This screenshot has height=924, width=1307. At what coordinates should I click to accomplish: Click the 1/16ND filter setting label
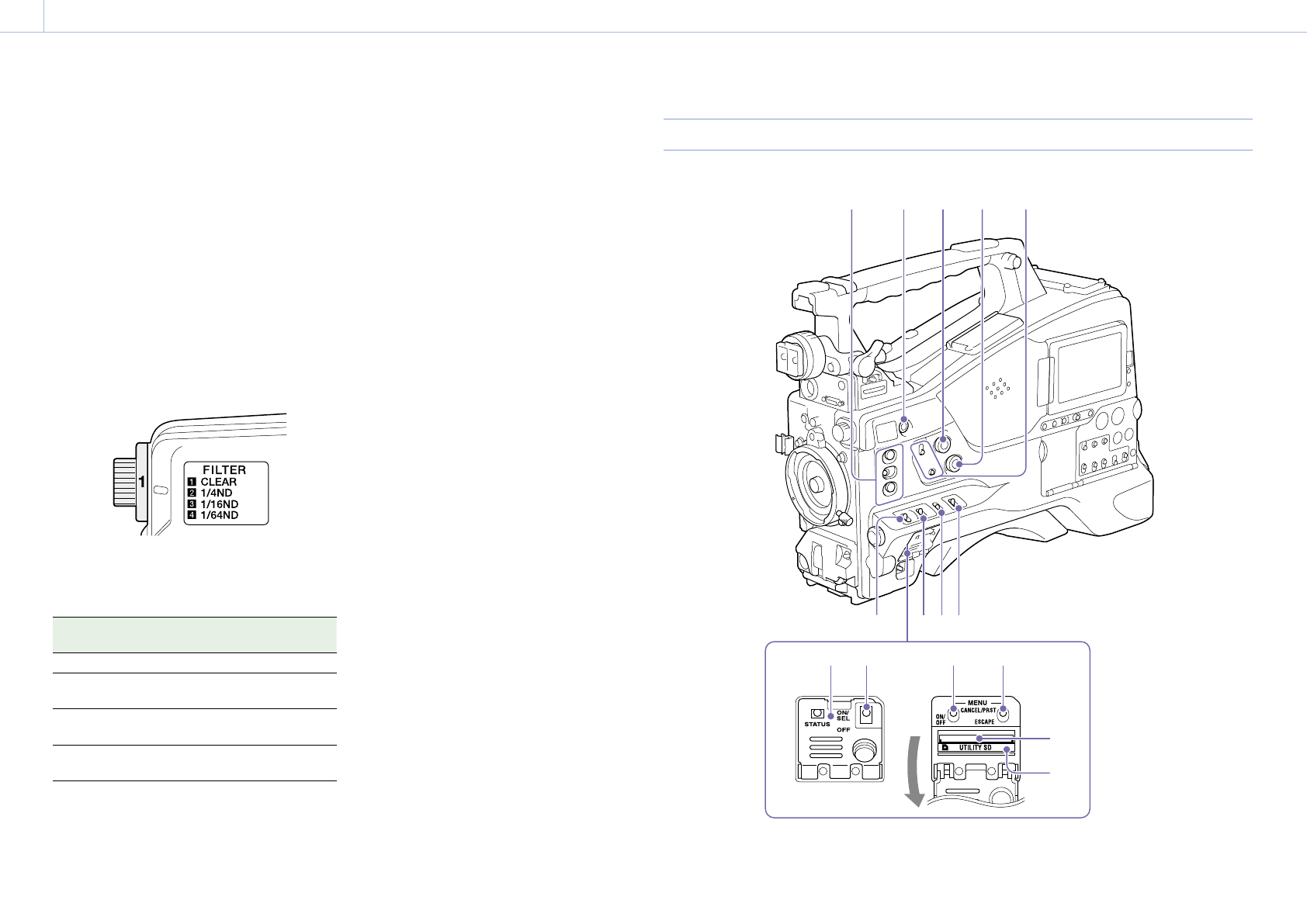[220, 504]
